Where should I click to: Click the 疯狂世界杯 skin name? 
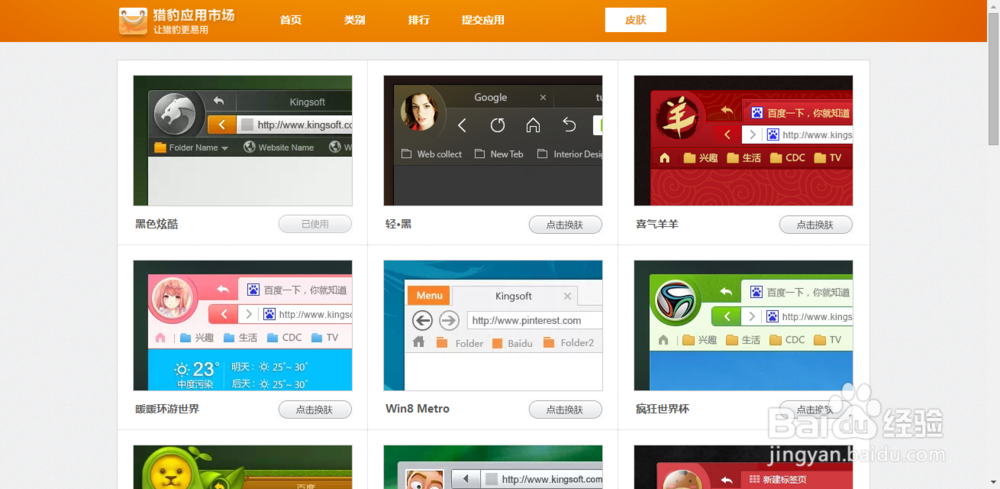click(x=663, y=409)
